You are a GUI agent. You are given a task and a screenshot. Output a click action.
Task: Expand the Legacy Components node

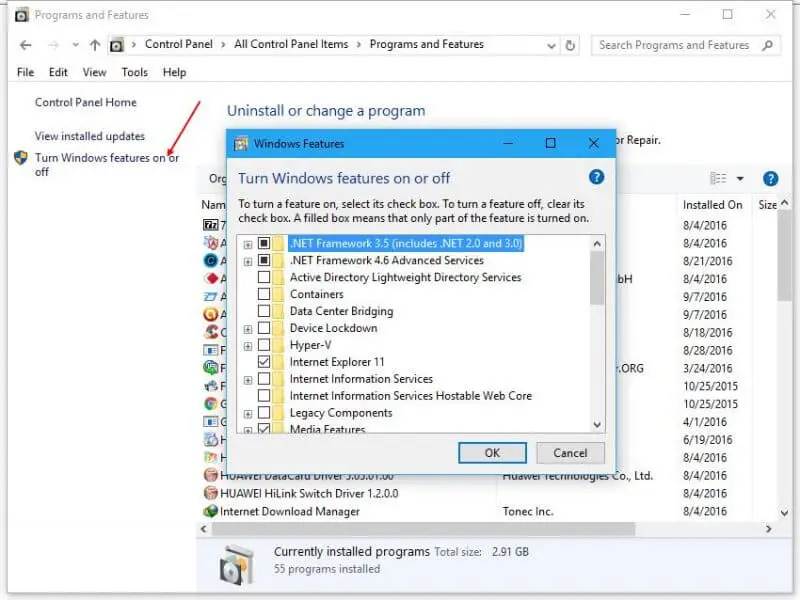pos(248,414)
